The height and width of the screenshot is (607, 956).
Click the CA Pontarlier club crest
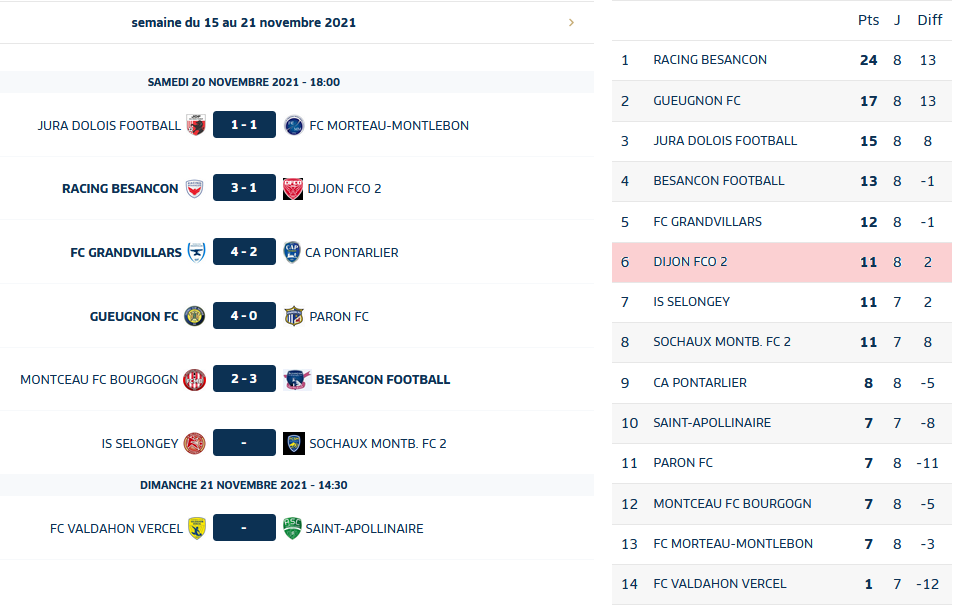(292, 252)
